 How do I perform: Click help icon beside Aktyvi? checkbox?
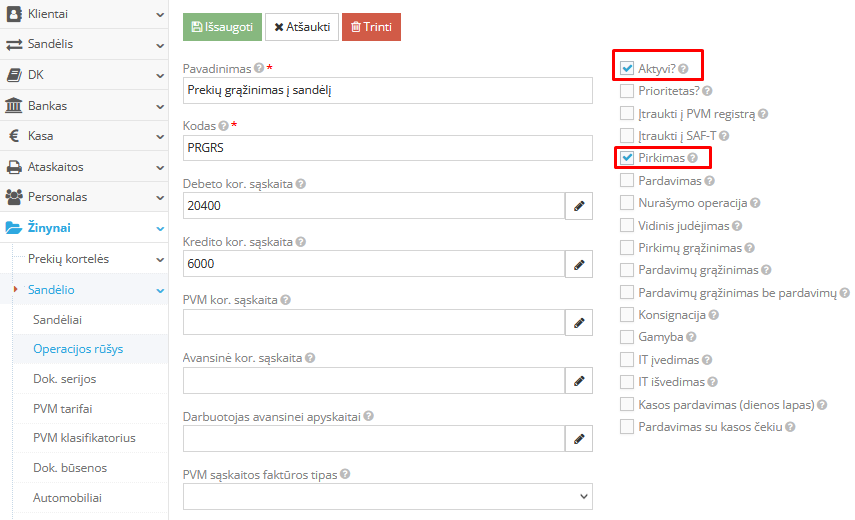pyautogui.click(x=684, y=69)
